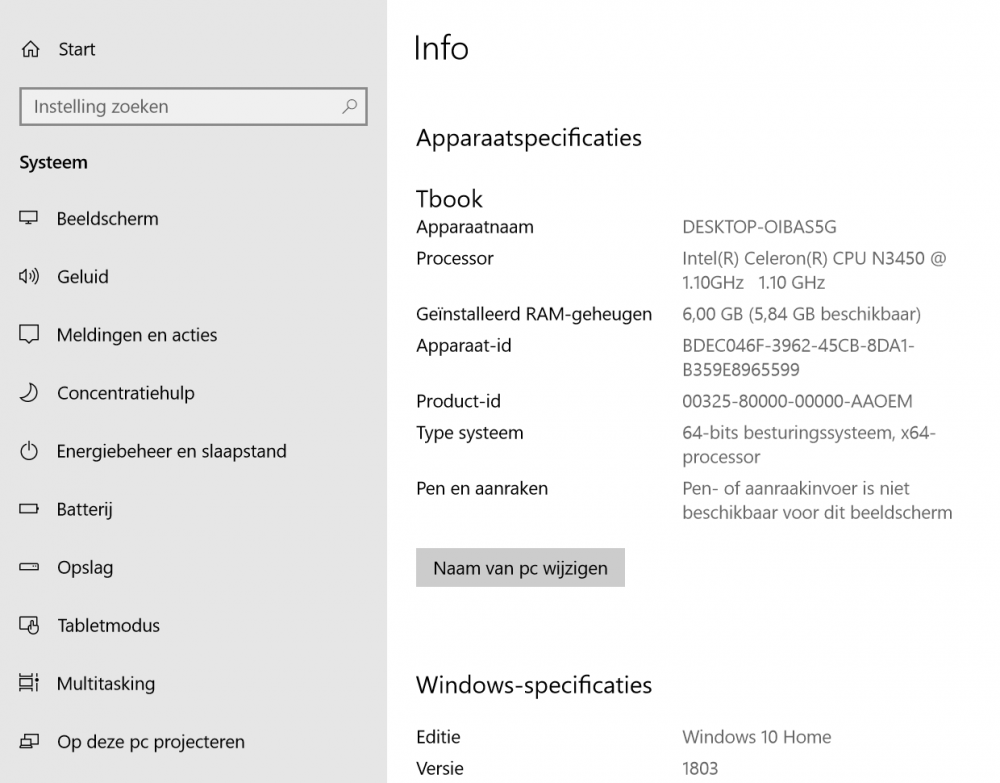
Task: Go to Energiebeheer en slaapstand
Action: point(171,452)
